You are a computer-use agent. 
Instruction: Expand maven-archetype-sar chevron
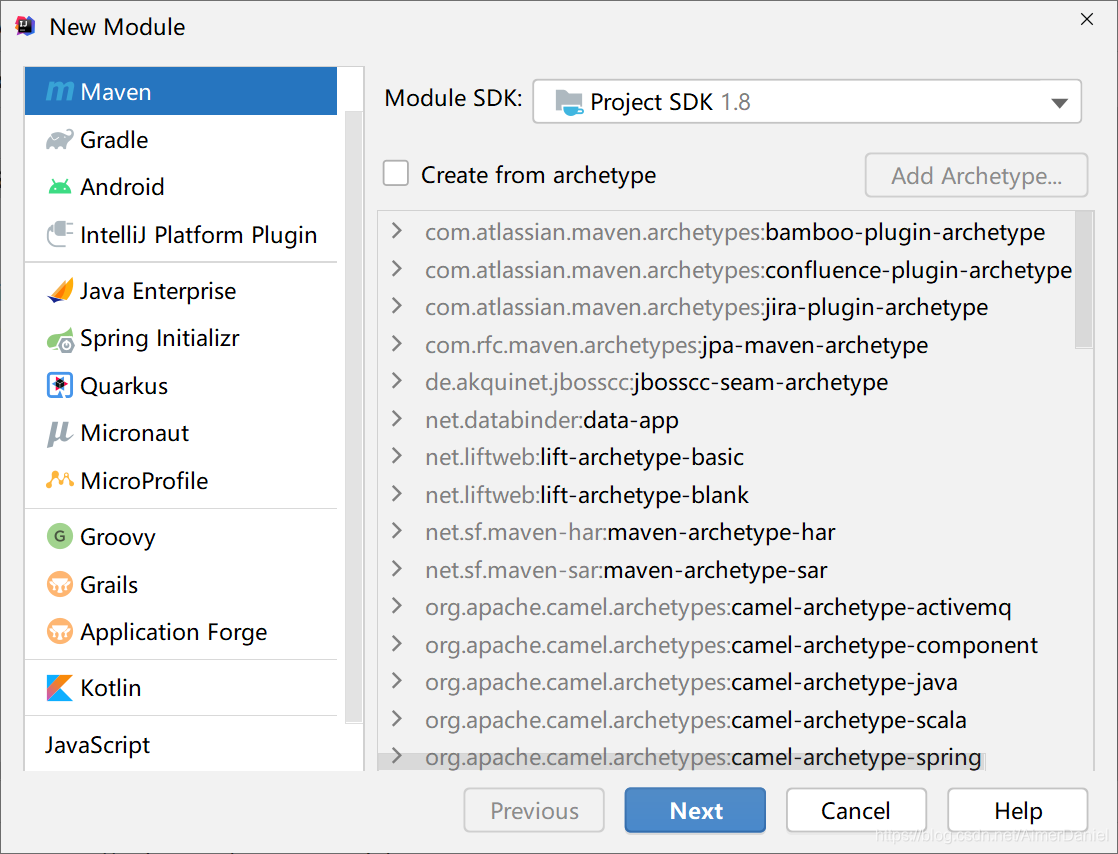pyautogui.click(x=397, y=569)
